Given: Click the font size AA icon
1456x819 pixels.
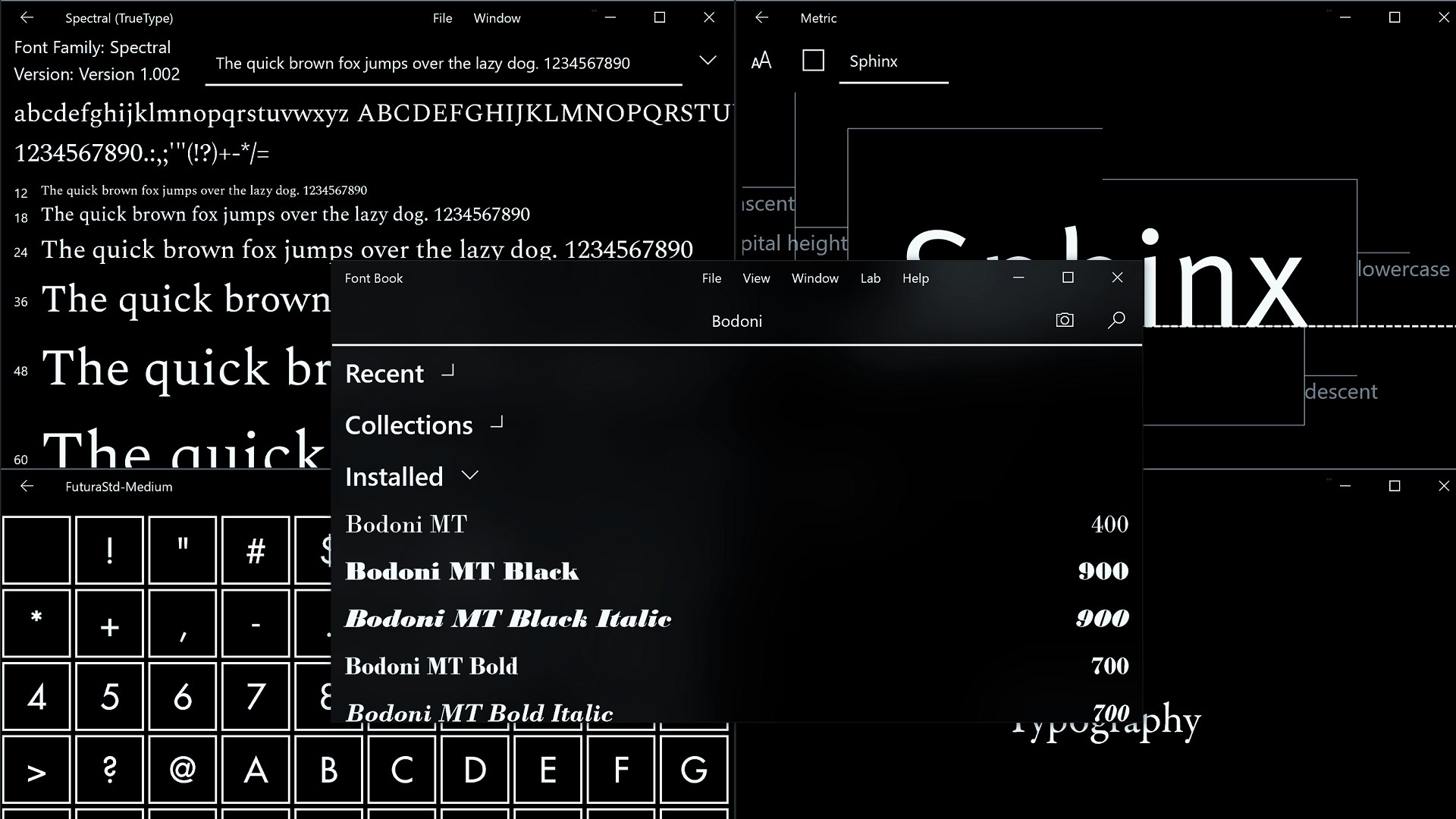Looking at the screenshot, I should (761, 61).
